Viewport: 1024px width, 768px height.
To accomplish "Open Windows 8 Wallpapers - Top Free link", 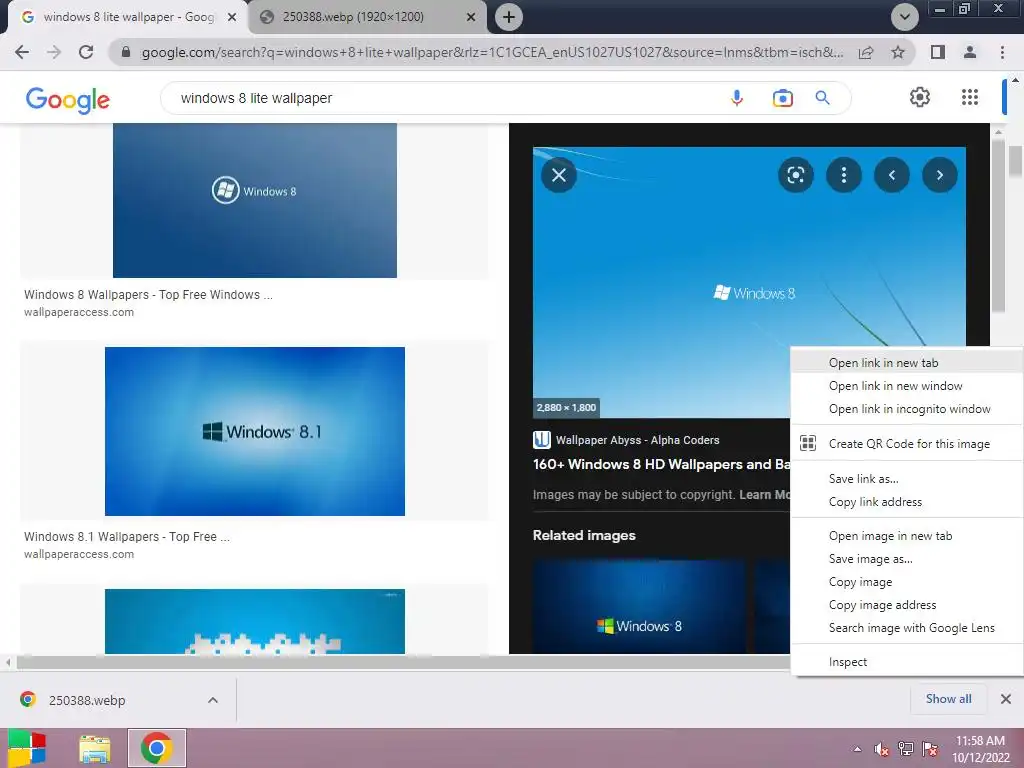I will (148, 295).
